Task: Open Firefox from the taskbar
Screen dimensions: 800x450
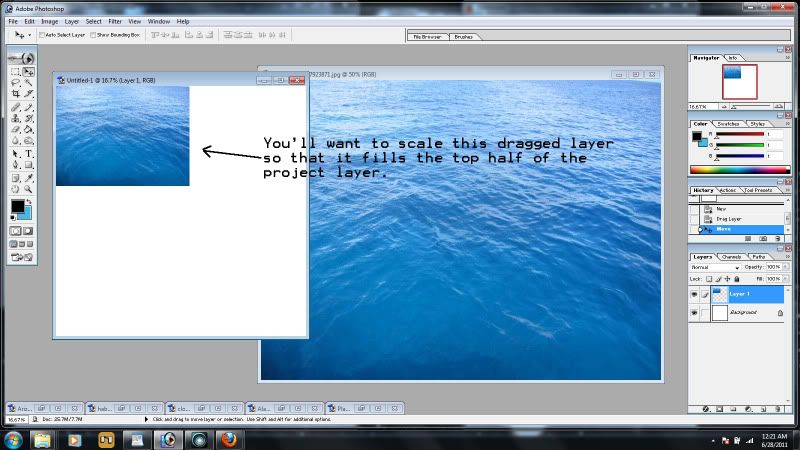Action: [x=229, y=440]
